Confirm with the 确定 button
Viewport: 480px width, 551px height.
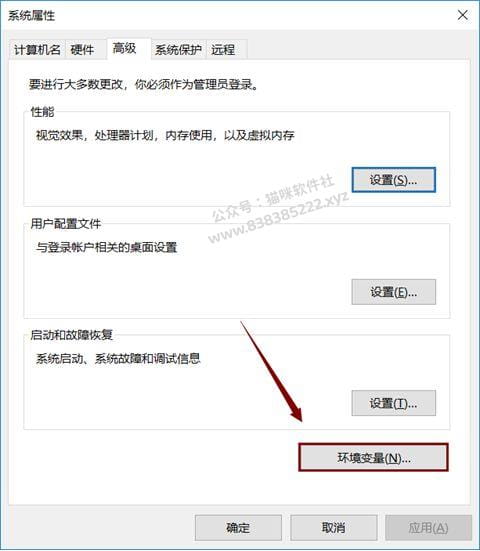238,527
